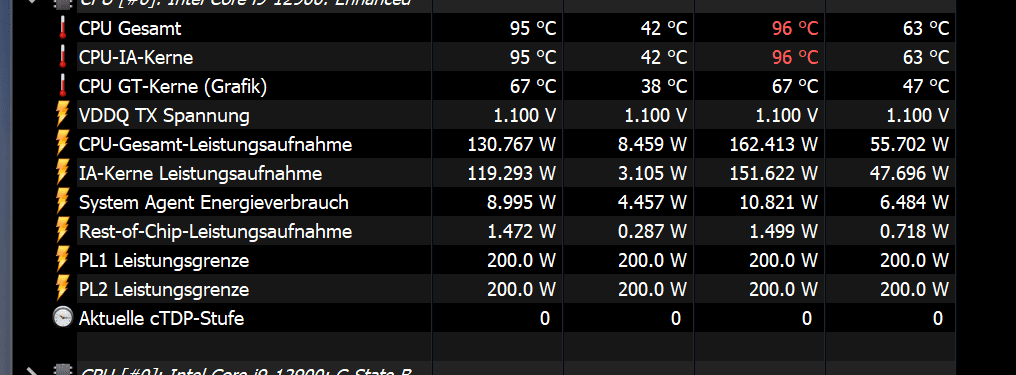Select the Aktuelle cTDP-Stufe row
The width and height of the screenshot is (1016, 375).
pos(516,317)
